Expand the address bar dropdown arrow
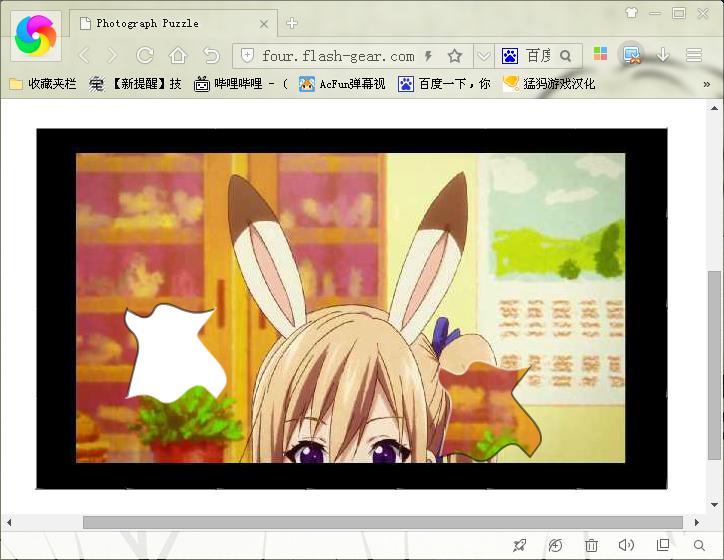Image resolution: width=724 pixels, height=560 pixels. pos(483,56)
